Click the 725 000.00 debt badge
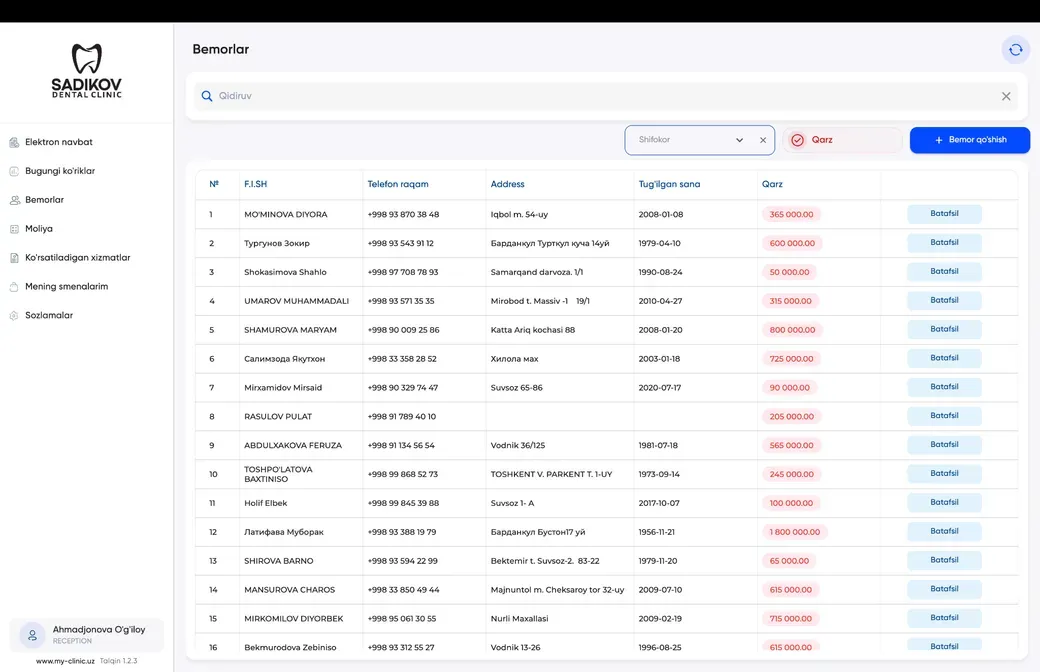This screenshot has width=1040, height=672. (x=791, y=359)
